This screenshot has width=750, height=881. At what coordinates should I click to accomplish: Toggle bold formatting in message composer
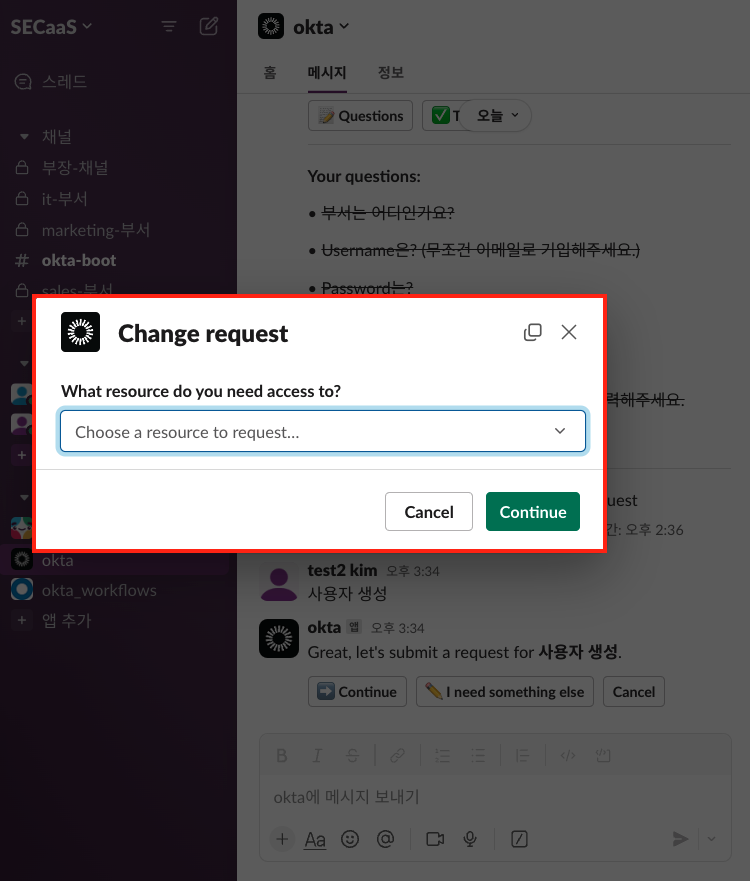coord(282,755)
